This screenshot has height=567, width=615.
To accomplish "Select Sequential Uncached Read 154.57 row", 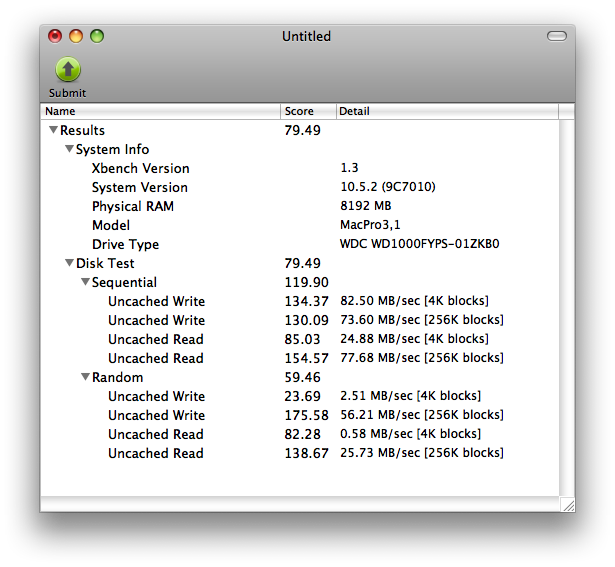I will pos(300,358).
